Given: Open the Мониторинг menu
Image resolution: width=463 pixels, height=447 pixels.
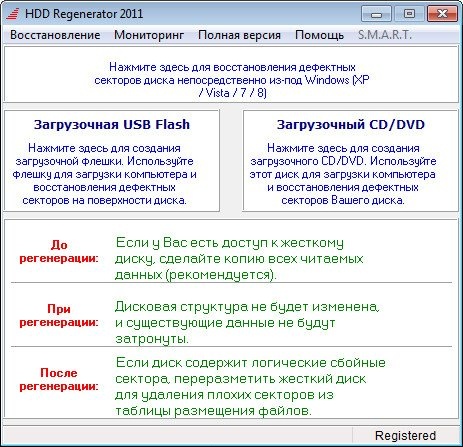Looking at the screenshot, I should [149, 35].
